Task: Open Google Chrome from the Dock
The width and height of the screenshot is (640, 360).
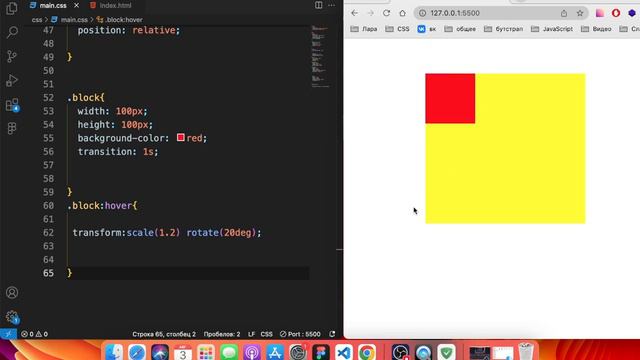Action: pyautogui.click(x=367, y=352)
